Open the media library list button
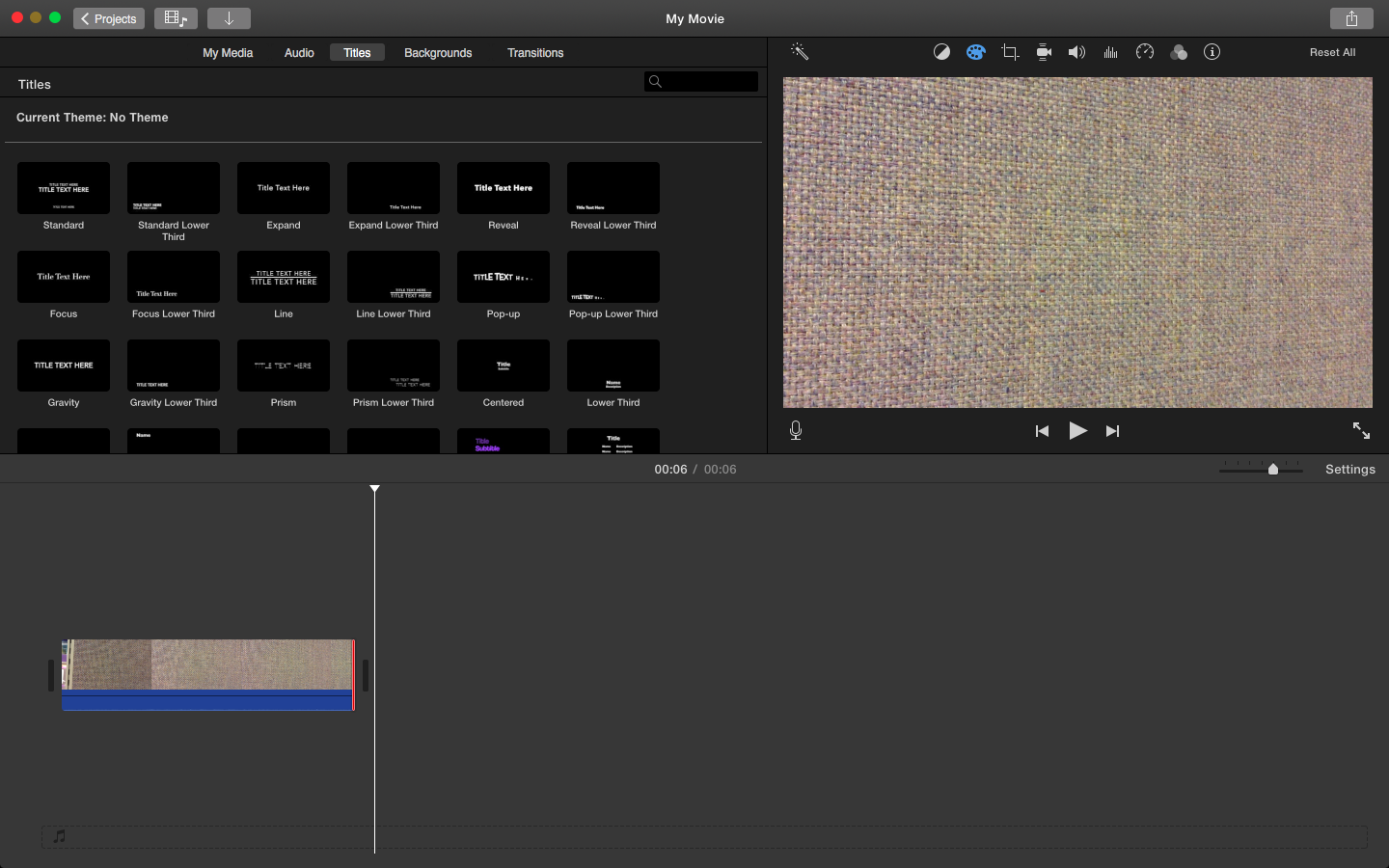The height and width of the screenshot is (868, 1389). 176,18
